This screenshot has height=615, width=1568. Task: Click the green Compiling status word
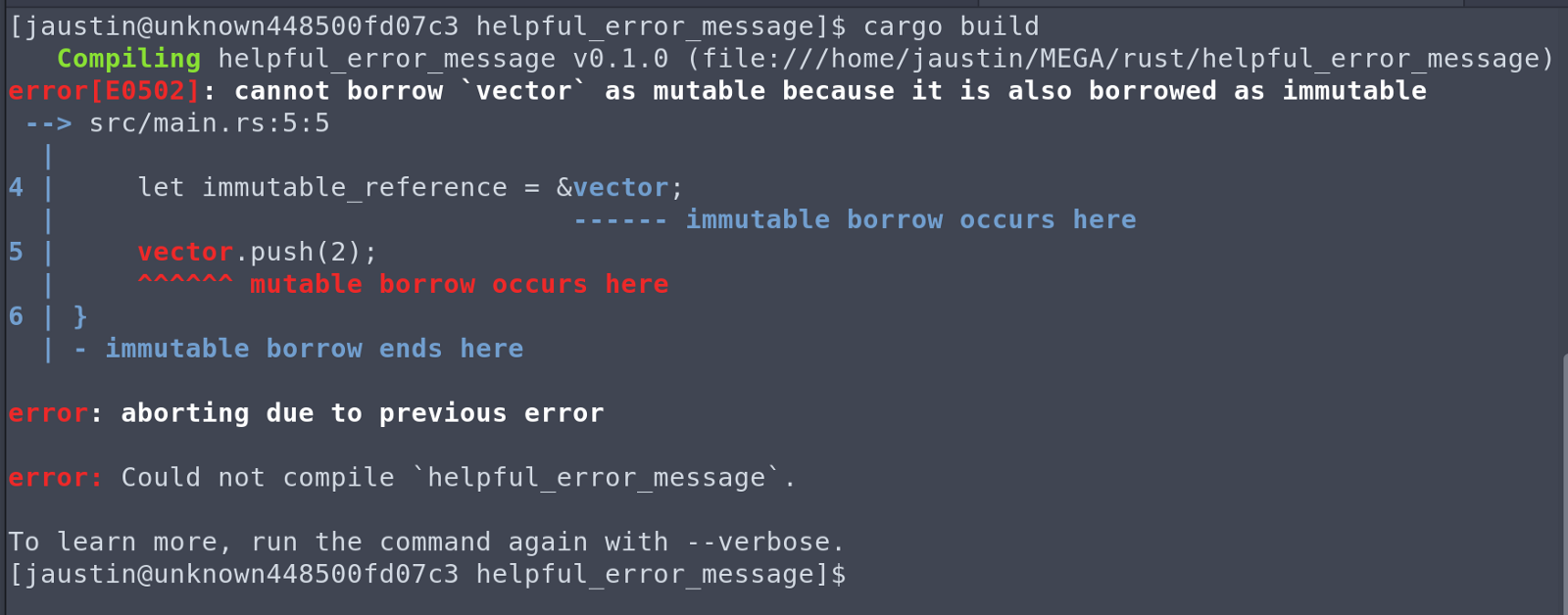(x=128, y=59)
